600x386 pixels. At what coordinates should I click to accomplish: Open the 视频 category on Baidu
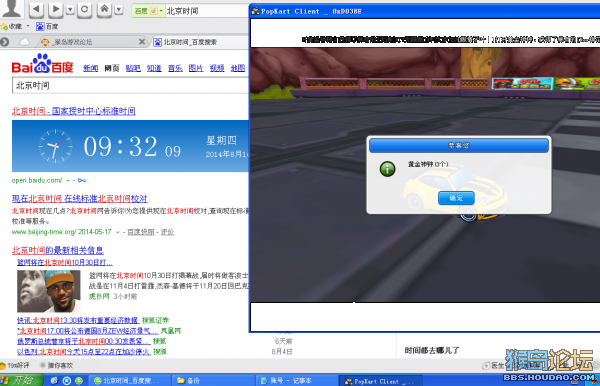pos(217,68)
